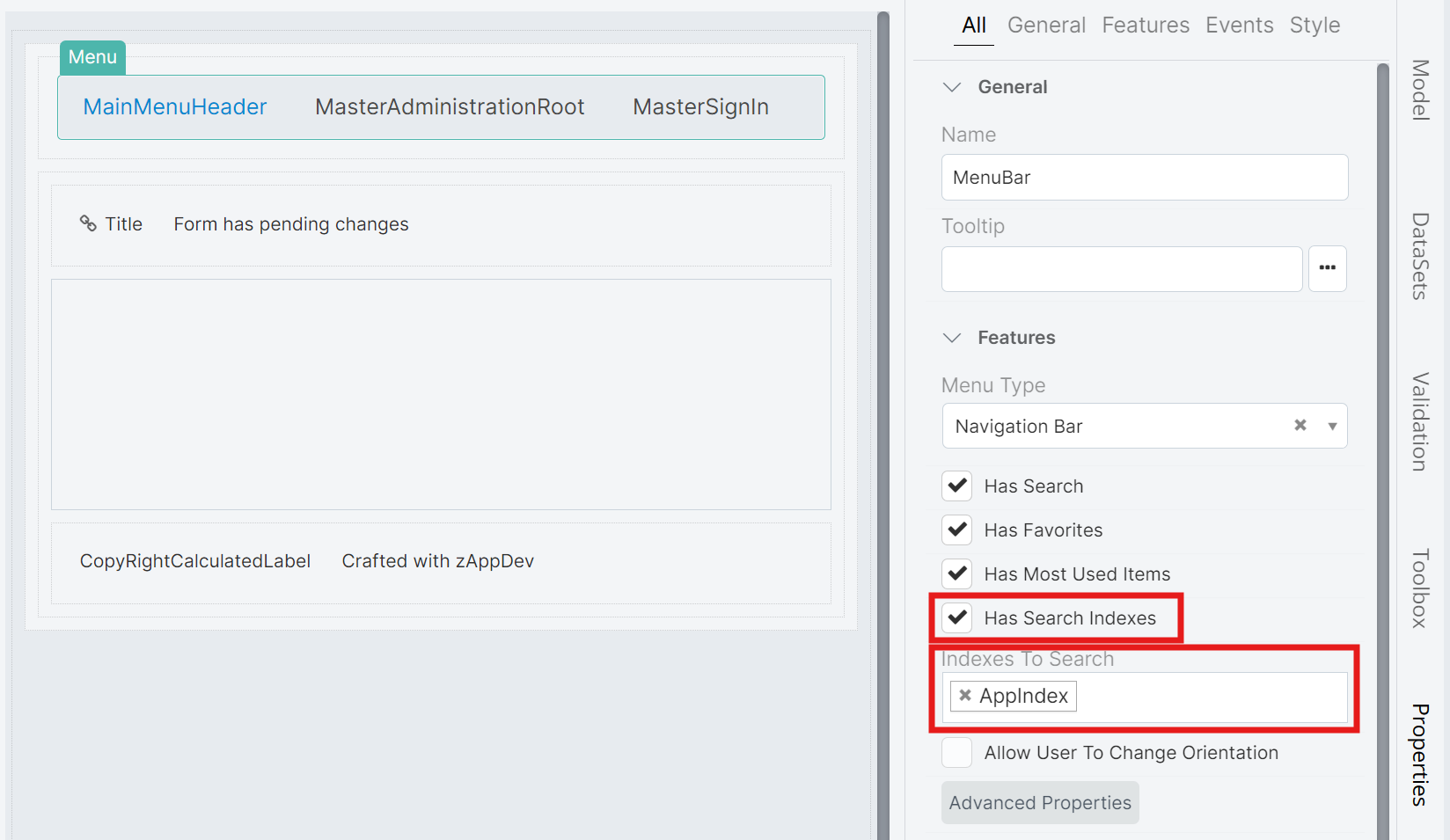The height and width of the screenshot is (840, 1450).
Task: Disable Has Favorites
Action: click(x=956, y=530)
